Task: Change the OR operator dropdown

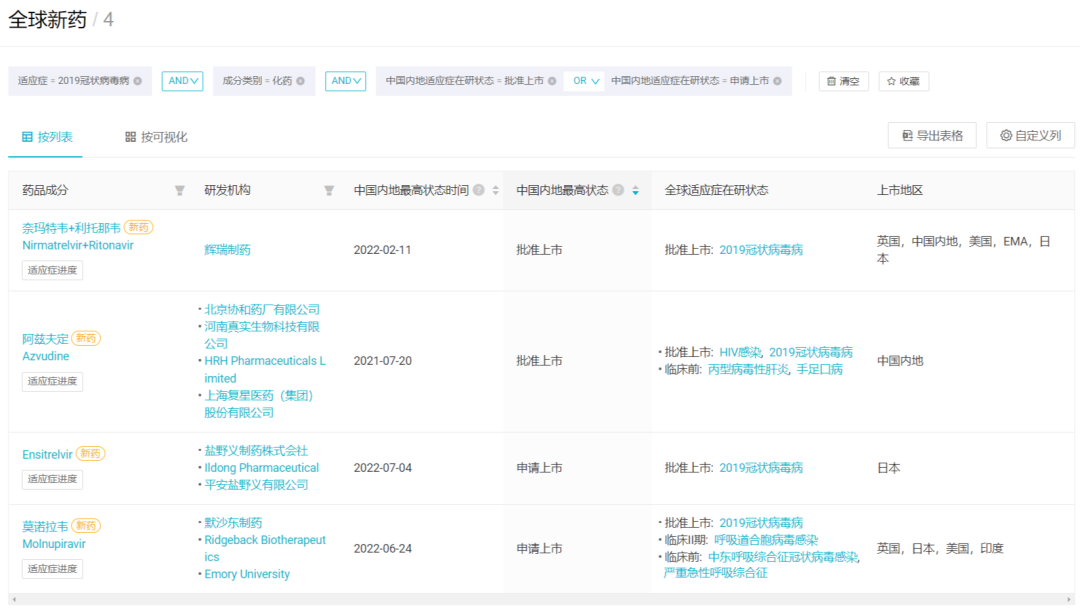Action: point(585,81)
